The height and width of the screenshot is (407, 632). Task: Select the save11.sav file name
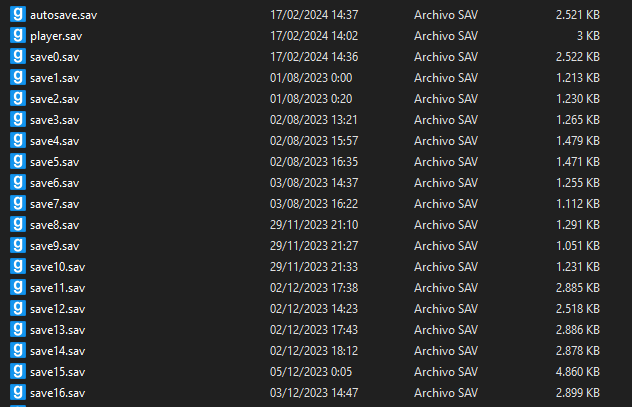pos(57,287)
